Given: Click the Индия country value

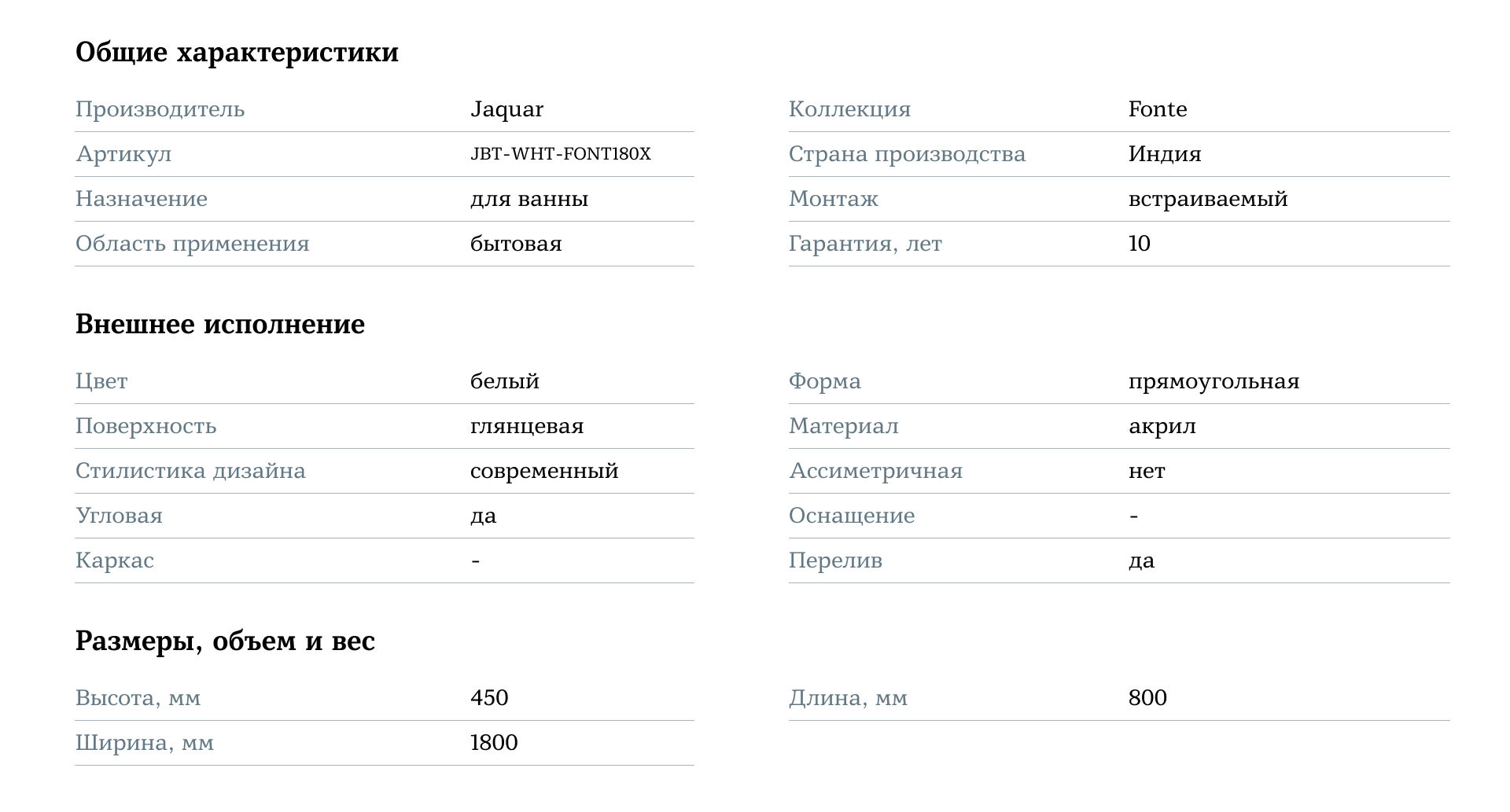Looking at the screenshot, I should tap(1164, 154).
